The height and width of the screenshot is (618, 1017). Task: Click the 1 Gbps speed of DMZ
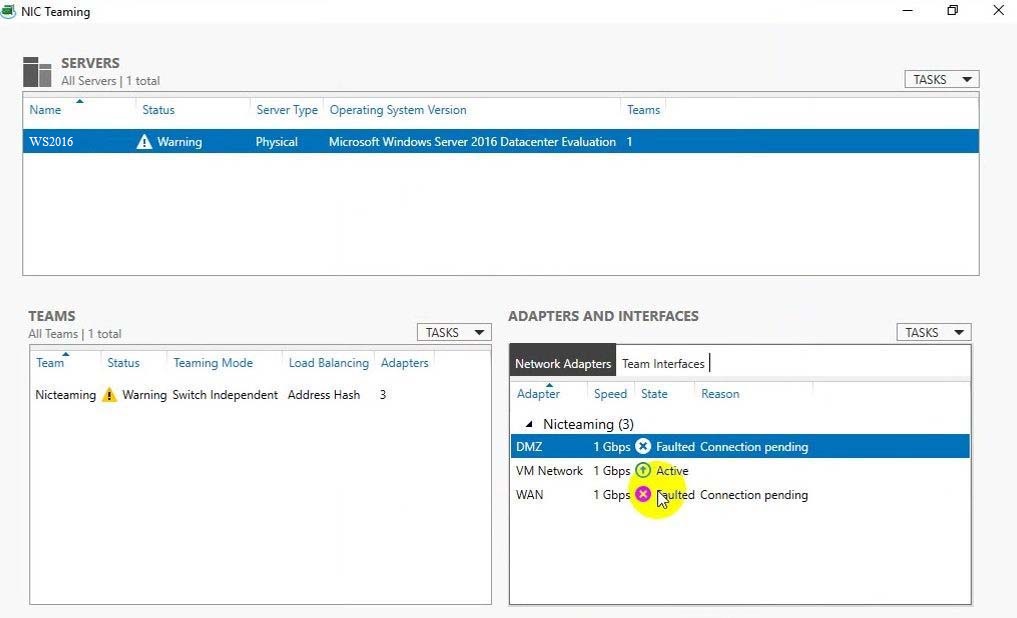(x=612, y=446)
